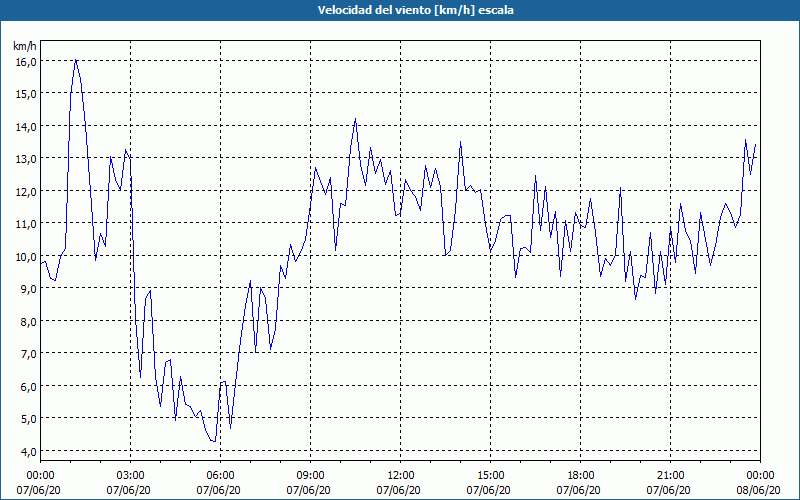Pick the '18:00' x-axis time label
Image resolution: width=800 pixels, height=500 pixels.
click(x=580, y=476)
